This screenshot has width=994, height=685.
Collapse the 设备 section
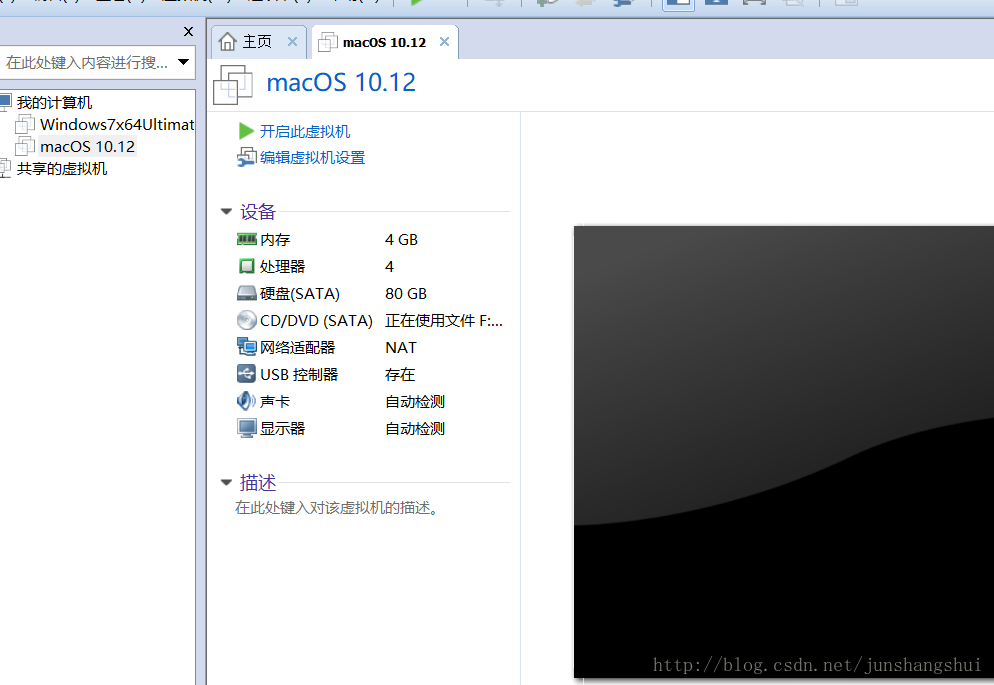226,212
